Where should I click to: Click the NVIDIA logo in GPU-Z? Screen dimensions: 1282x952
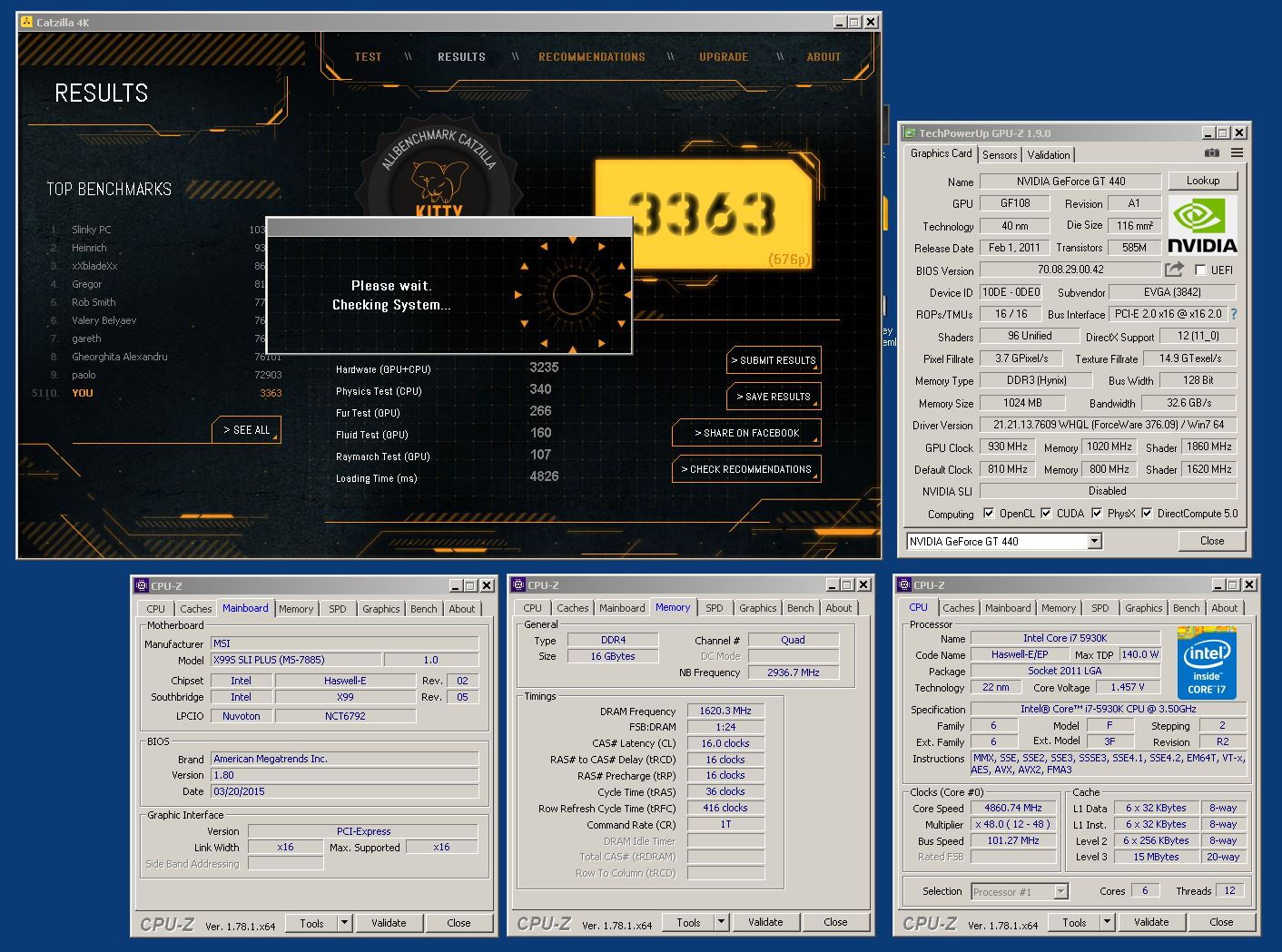click(1202, 225)
